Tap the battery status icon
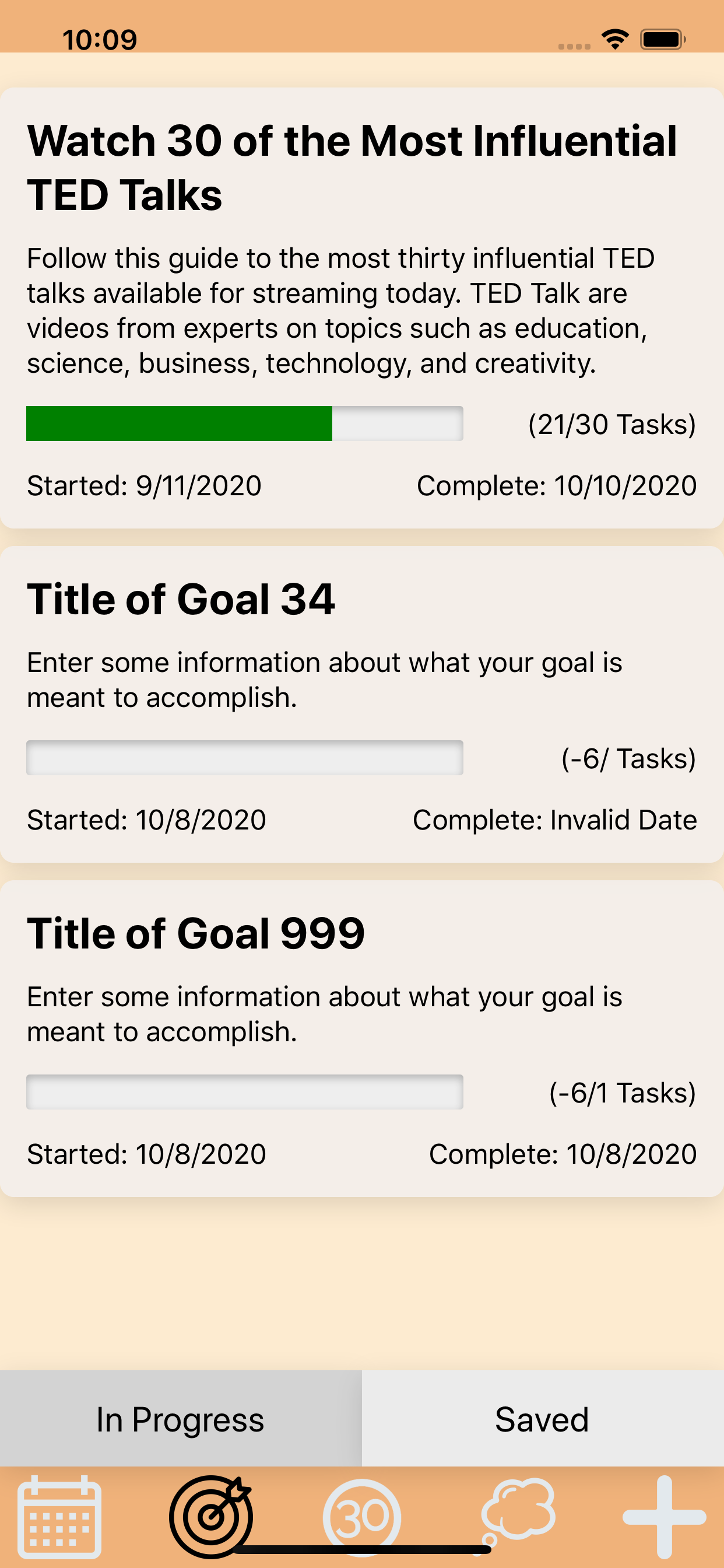The width and height of the screenshot is (724, 1568). [x=663, y=40]
